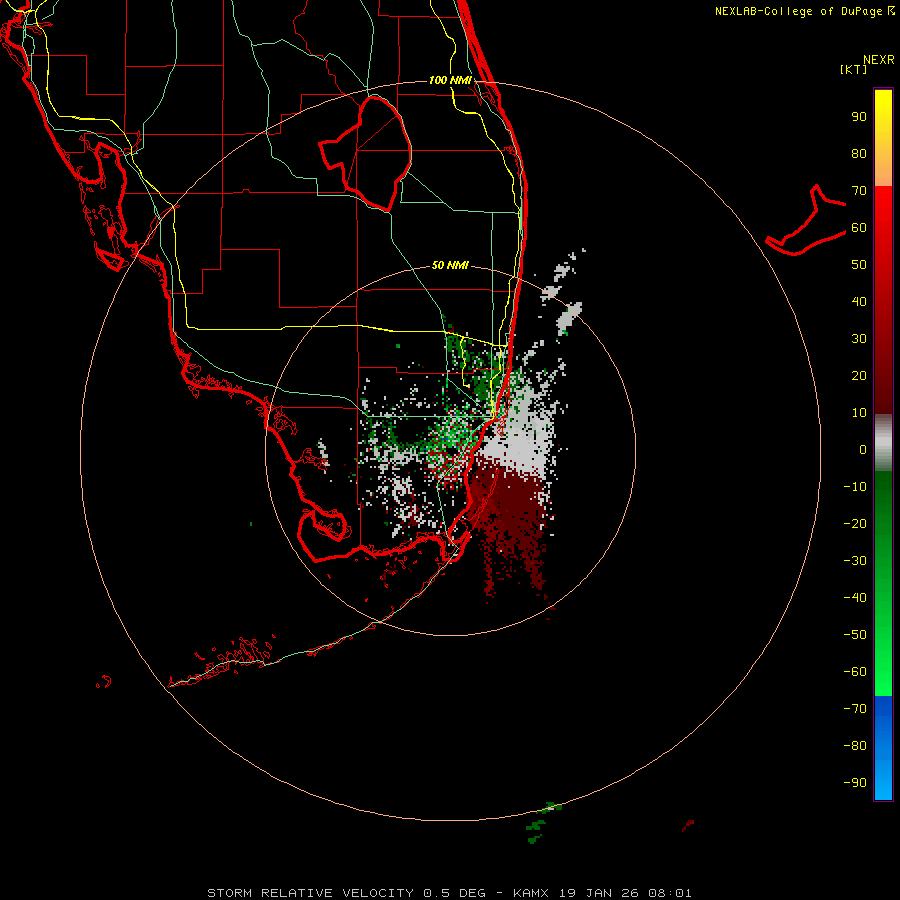Click the -40 value on velocity scale
This screenshot has width=900, height=900.
coord(855,598)
